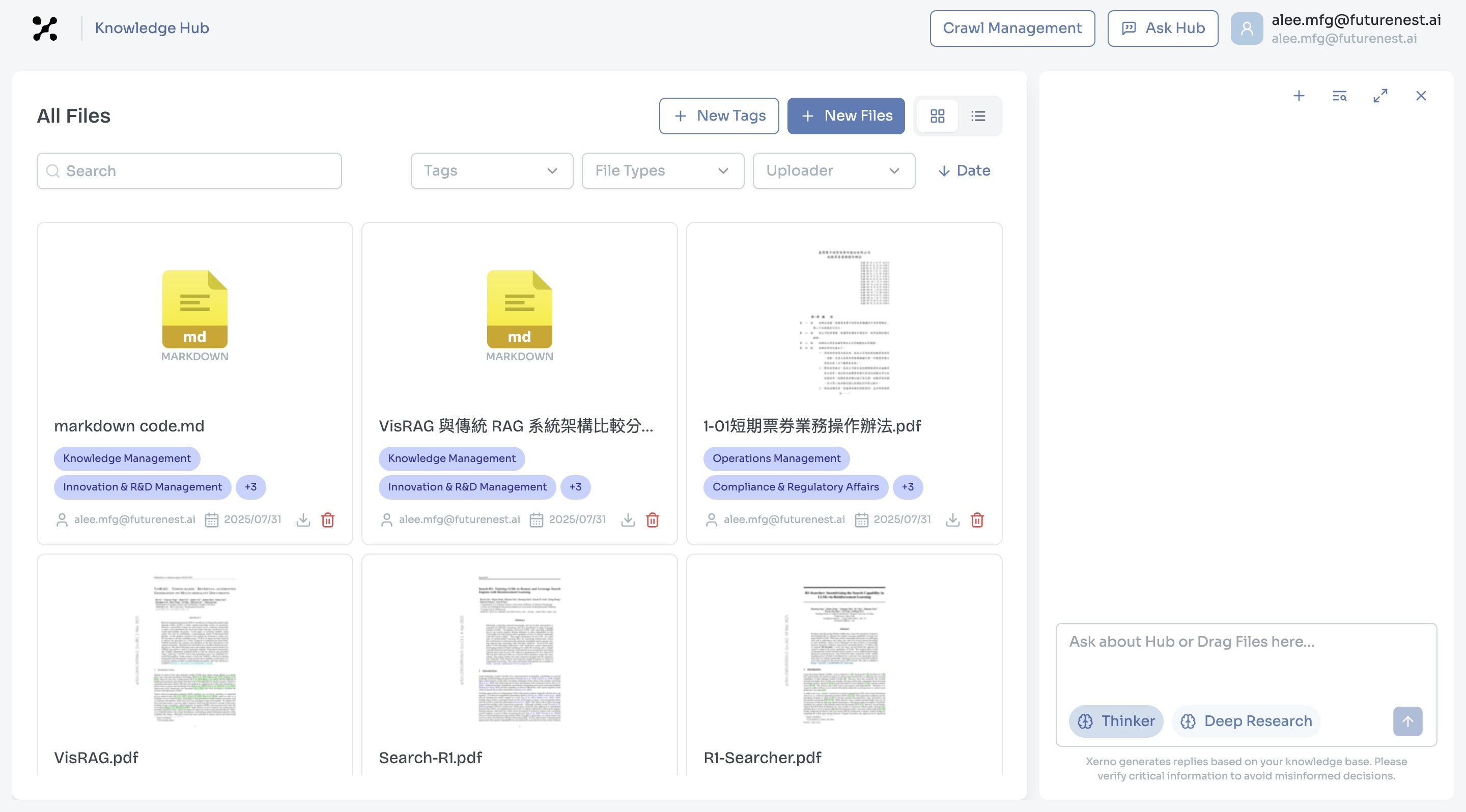
Task: Delete the 1-01短期票券業務操作辦法.pdf file
Action: click(x=977, y=520)
